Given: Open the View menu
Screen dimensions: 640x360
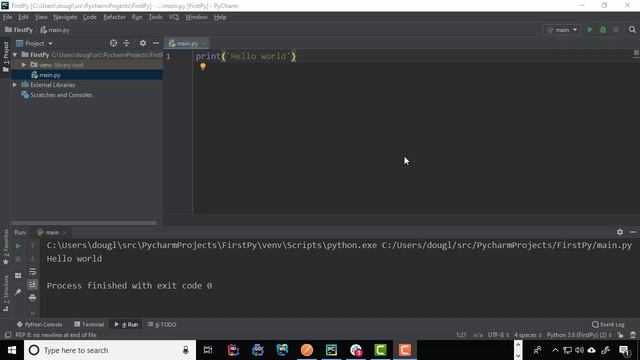Looking at the screenshot, I should [x=41, y=17].
